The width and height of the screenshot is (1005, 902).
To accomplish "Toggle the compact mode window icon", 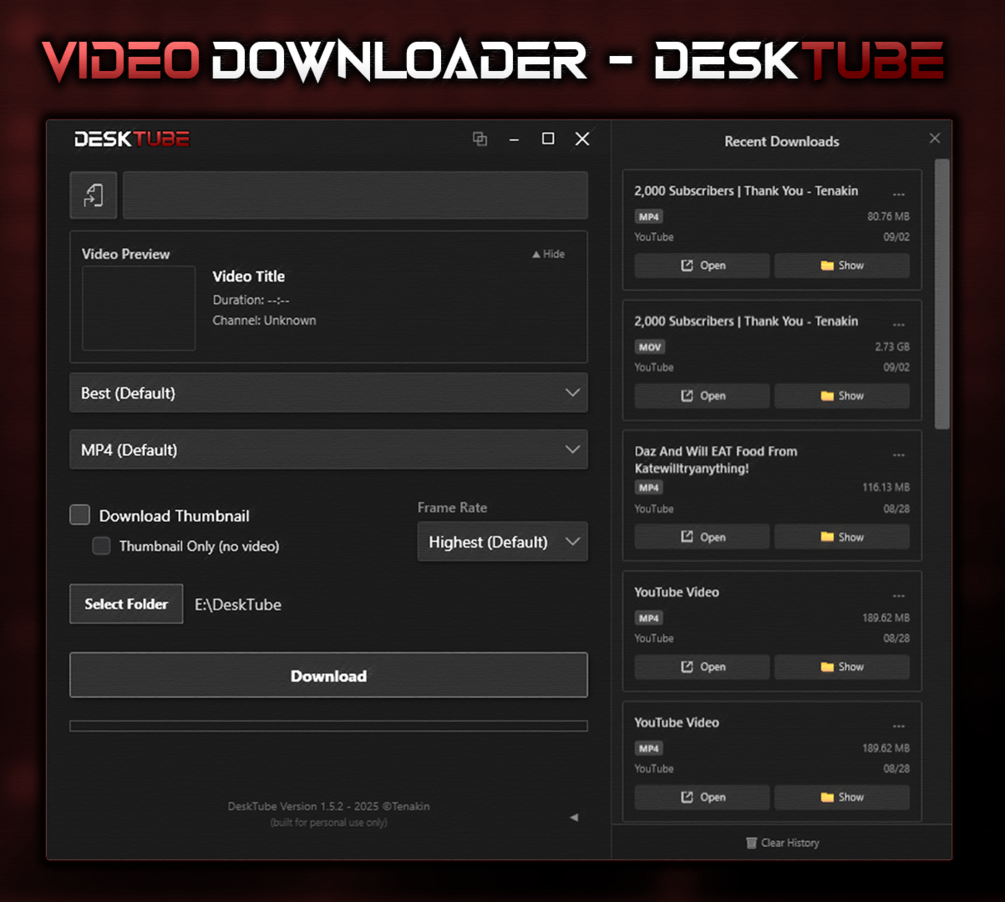I will tap(479, 138).
